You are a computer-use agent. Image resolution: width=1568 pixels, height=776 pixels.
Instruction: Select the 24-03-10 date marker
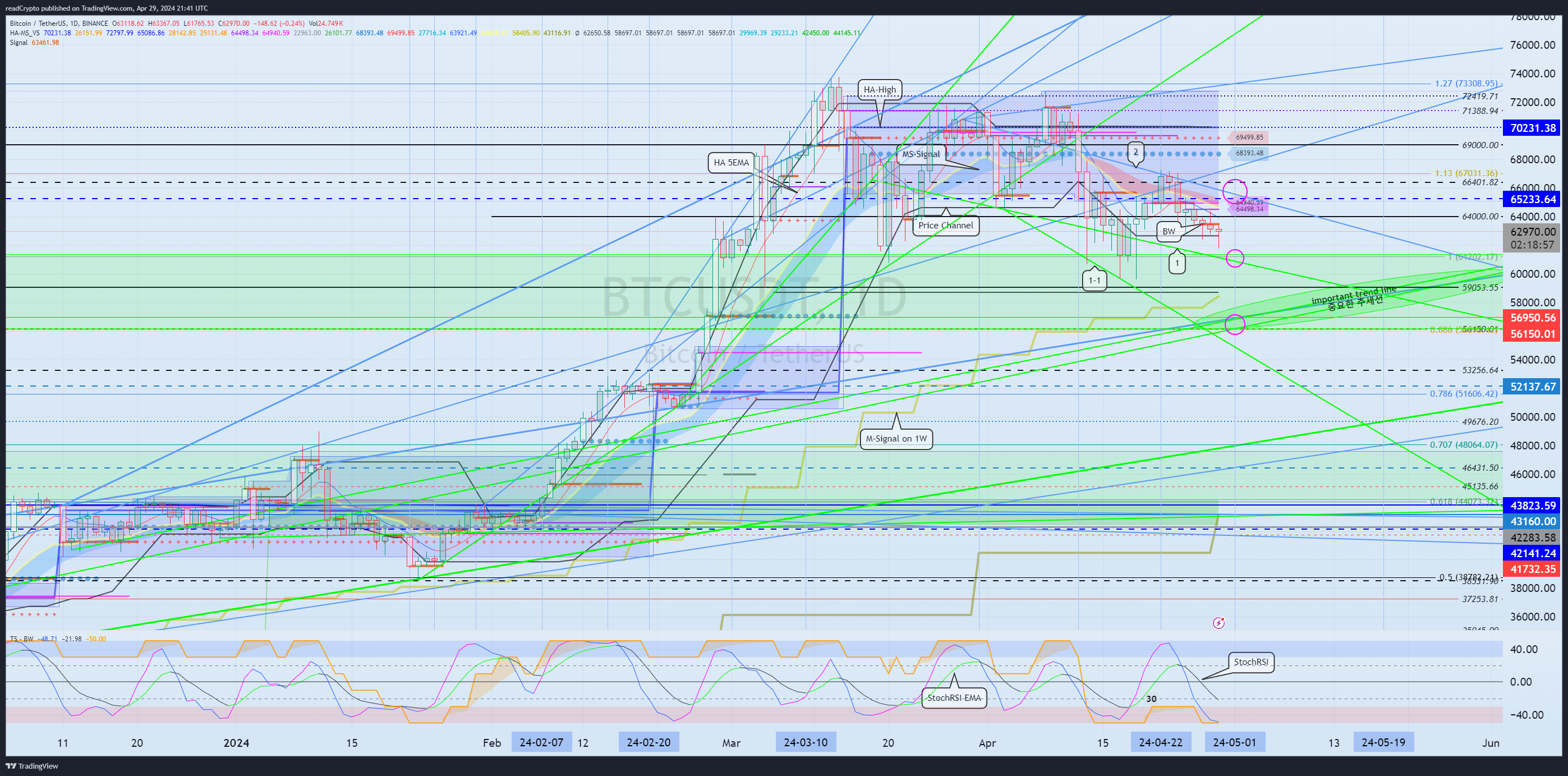point(806,742)
